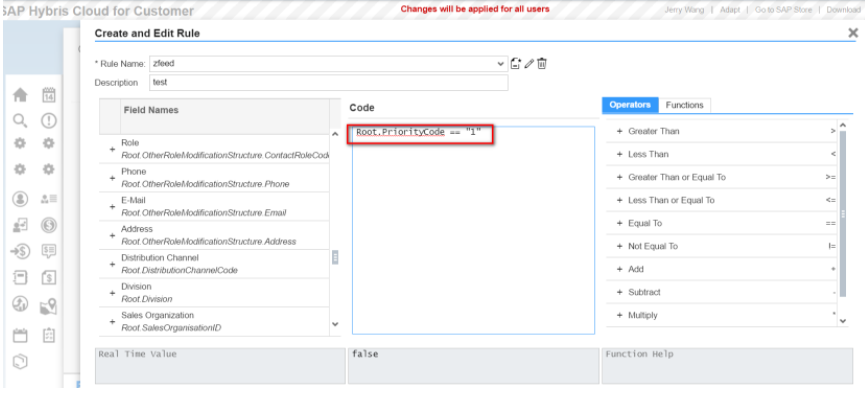
Task: Insert the Less Than operator via plus
Action: tap(620, 154)
